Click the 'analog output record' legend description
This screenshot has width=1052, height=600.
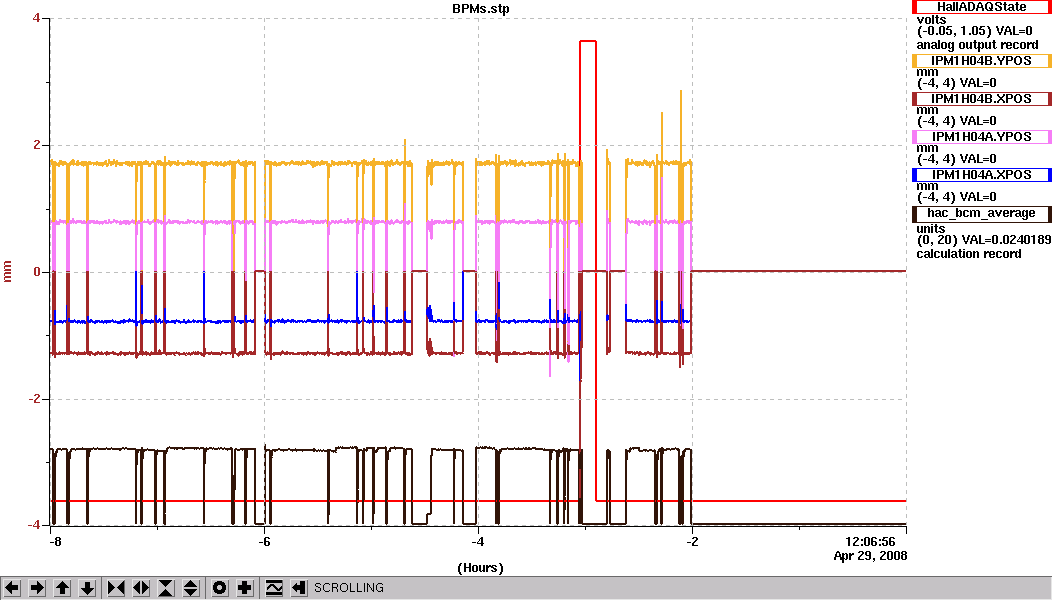[977, 45]
